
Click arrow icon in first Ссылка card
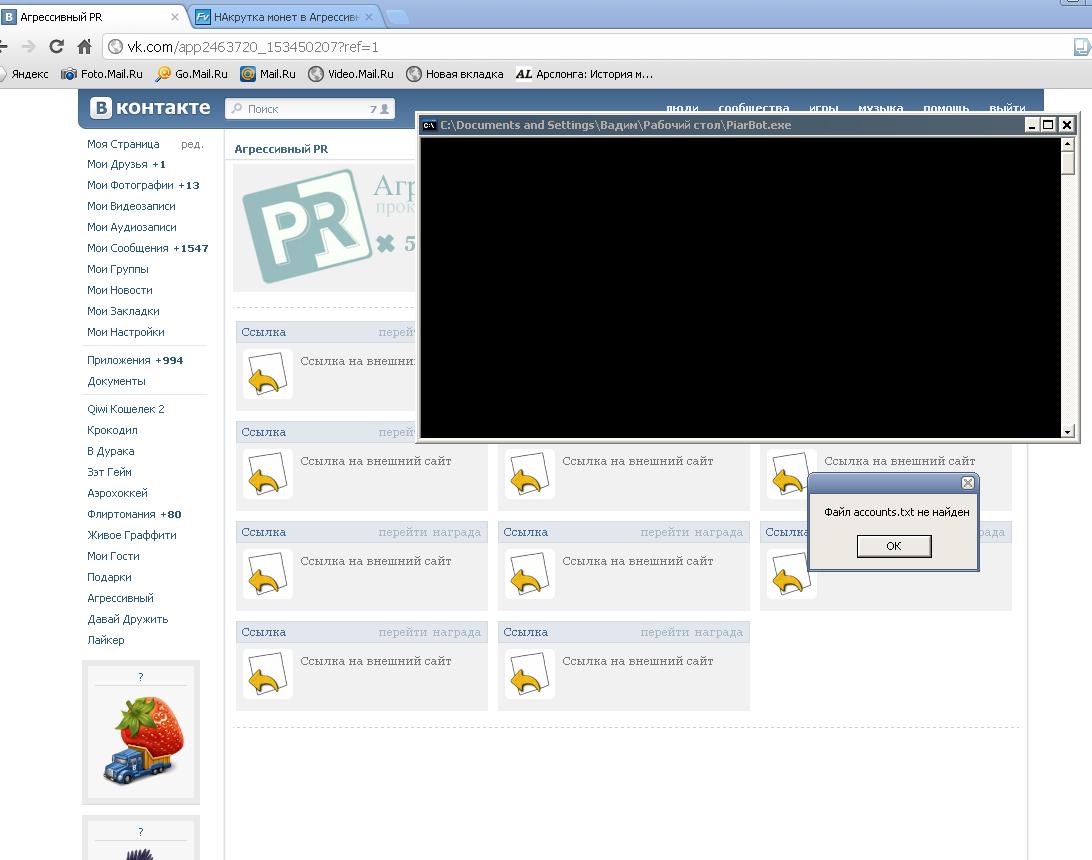coord(267,374)
